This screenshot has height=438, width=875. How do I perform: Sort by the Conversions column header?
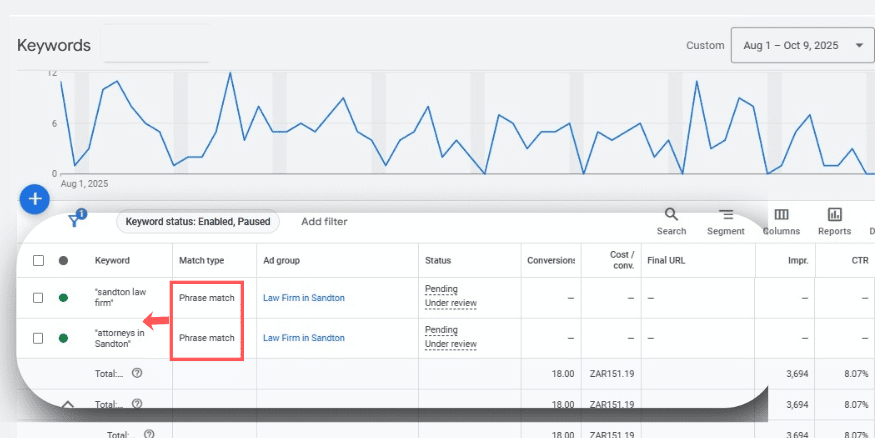click(551, 261)
